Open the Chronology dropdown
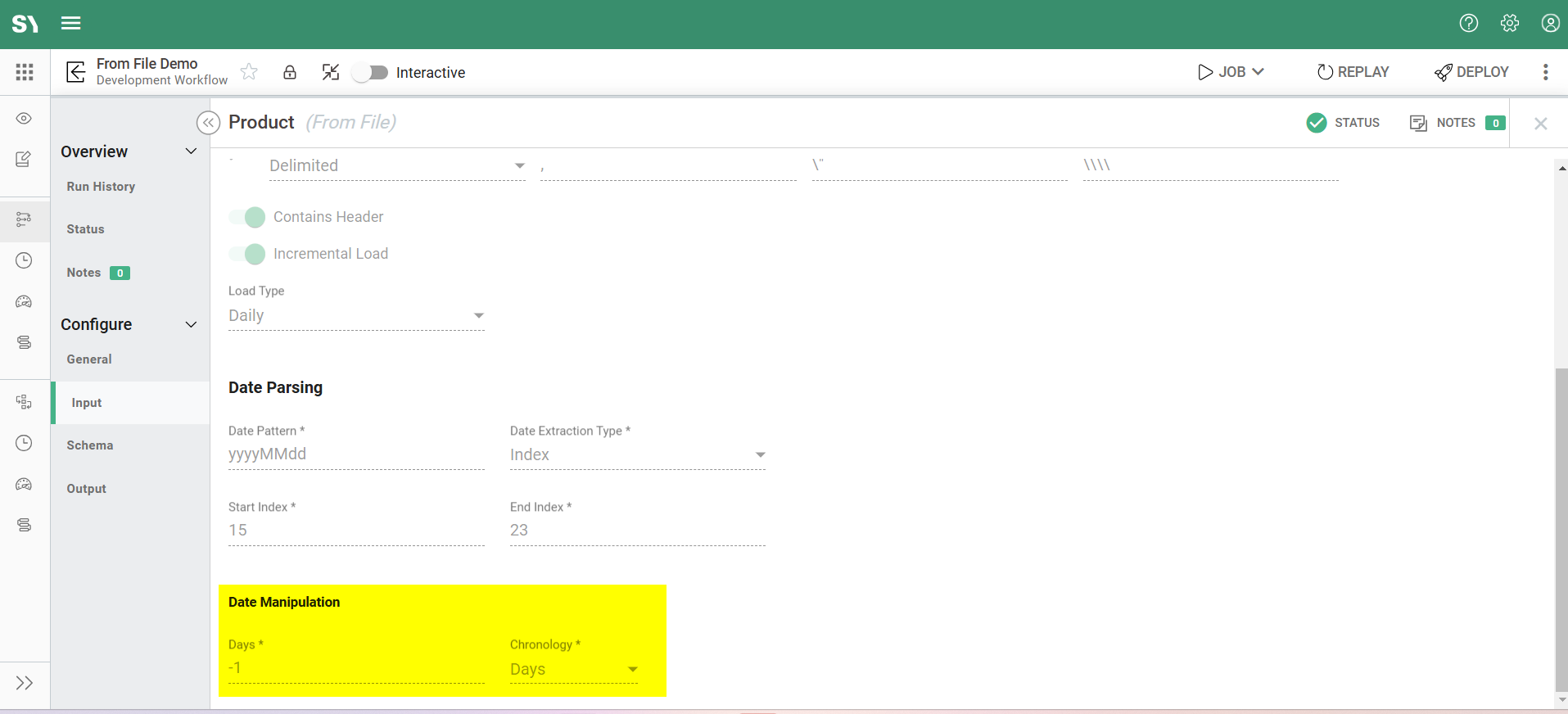 (x=573, y=670)
